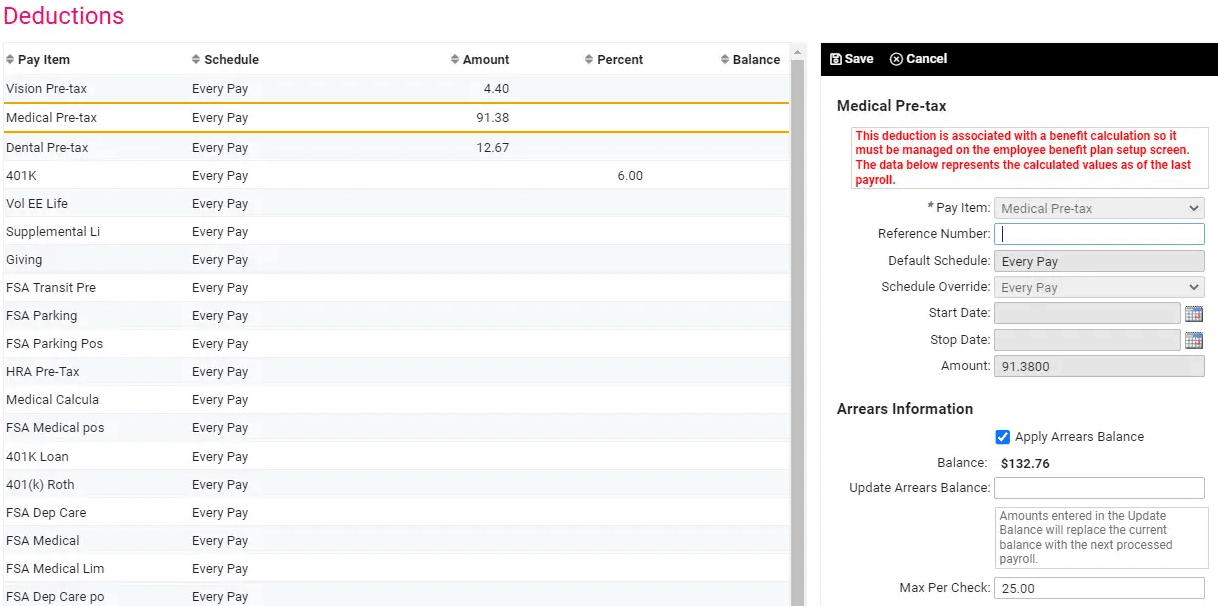Select the FSA Parking deduction row
The image size is (1218, 606).
click(x=396, y=316)
